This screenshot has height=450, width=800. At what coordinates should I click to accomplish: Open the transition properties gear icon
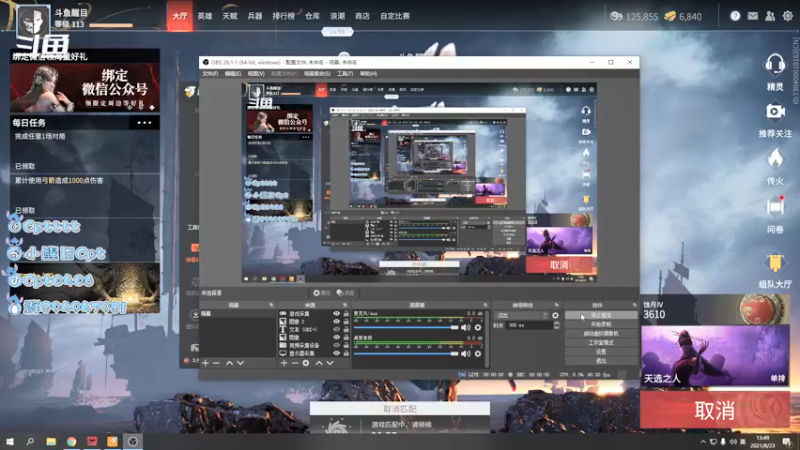(555, 316)
